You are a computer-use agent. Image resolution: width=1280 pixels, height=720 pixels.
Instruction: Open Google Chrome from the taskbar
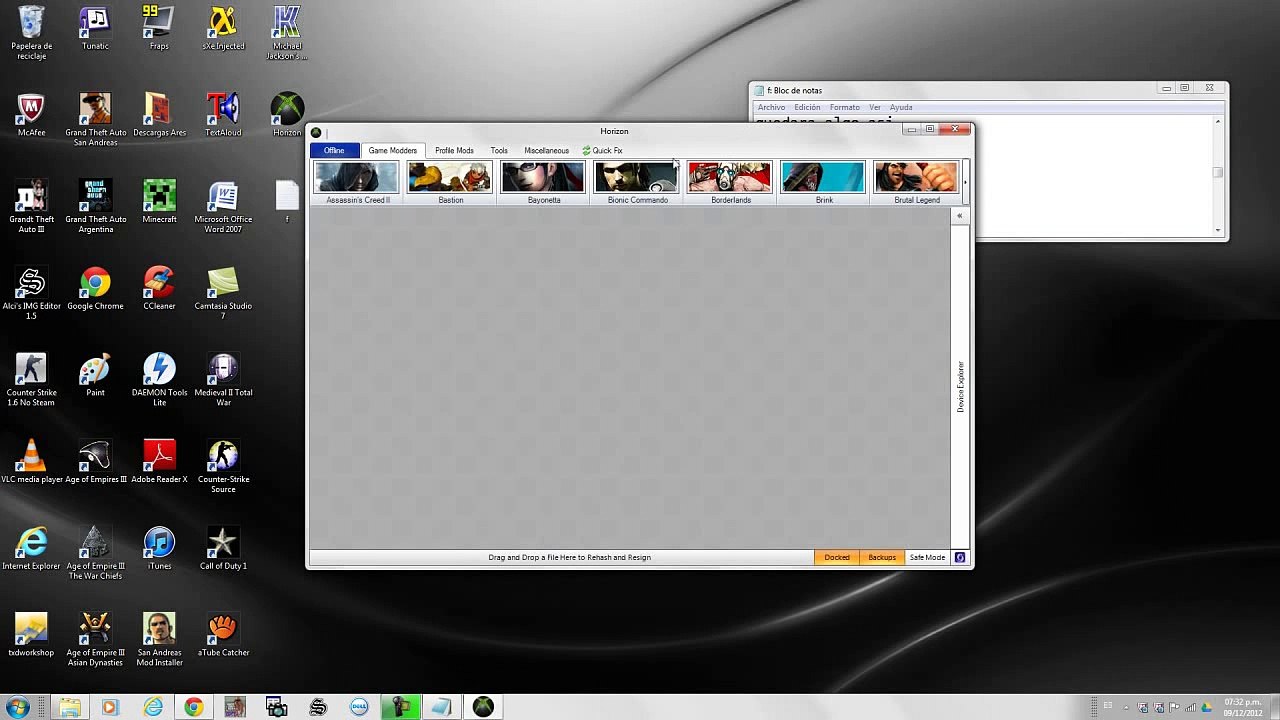tap(193, 707)
